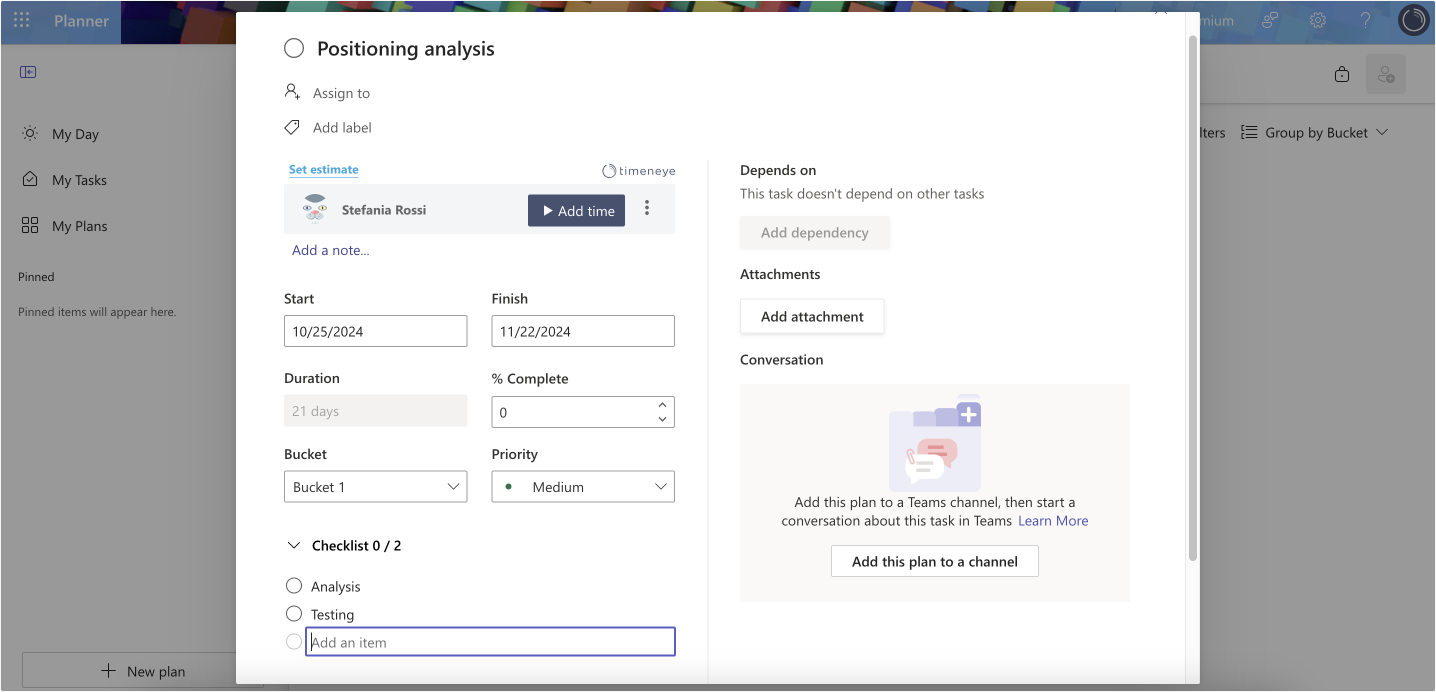Open more options for Stefania Rossi
This screenshot has width=1436, height=692.
(x=647, y=208)
